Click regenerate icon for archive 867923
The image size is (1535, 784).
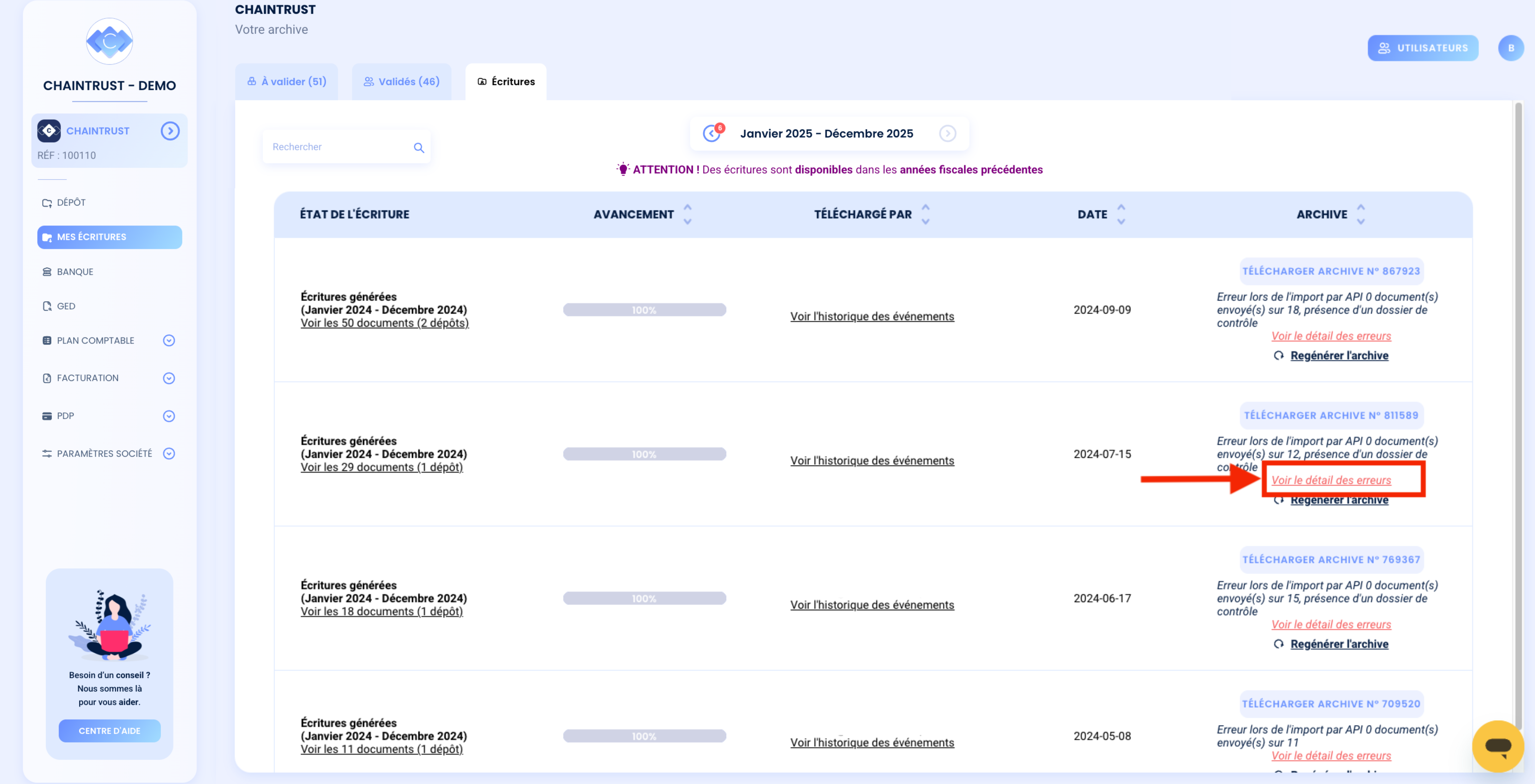coord(1279,356)
